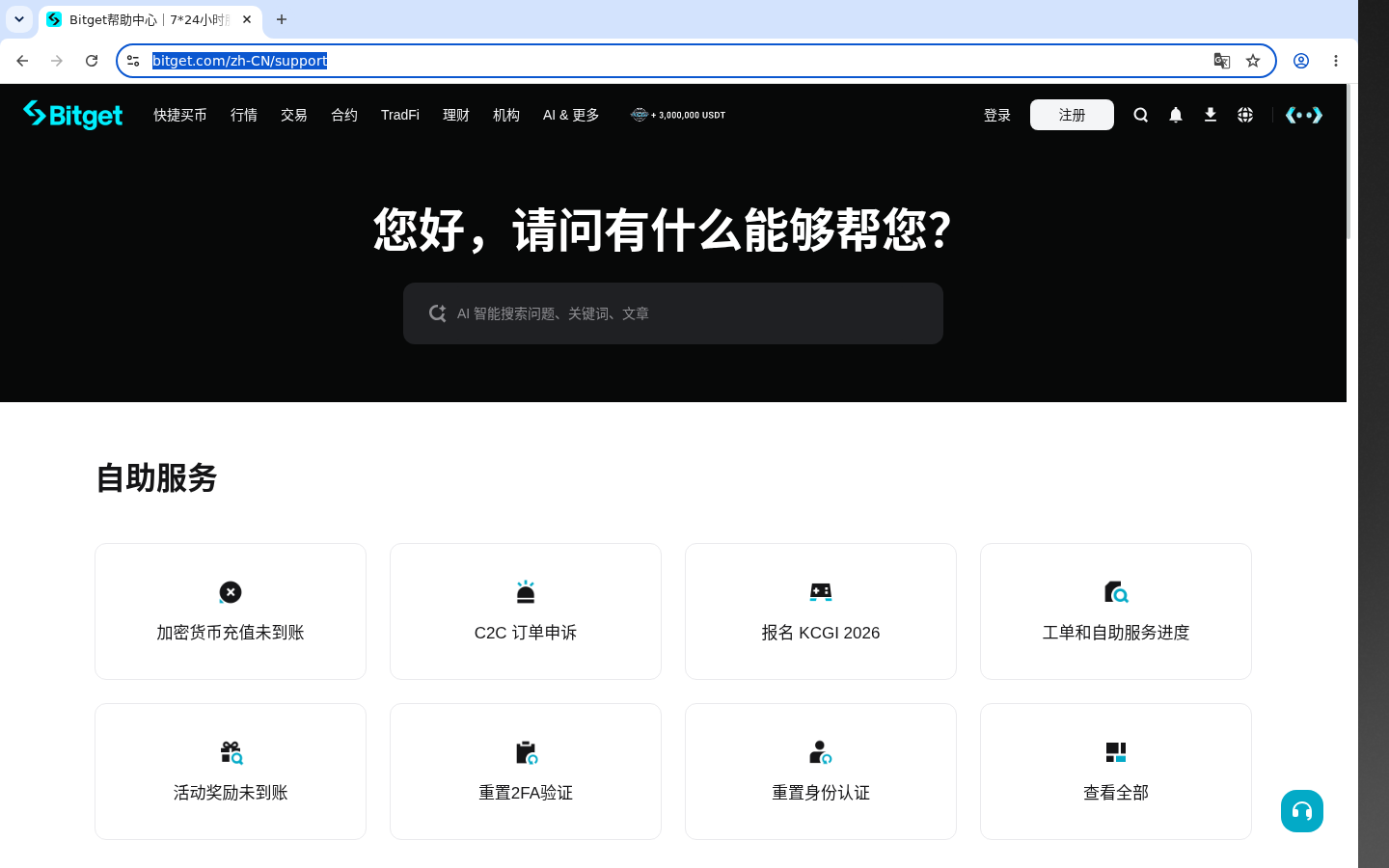Screen dimensions: 1389x868
Task: Open 合约 menu
Action: click(x=344, y=115)
